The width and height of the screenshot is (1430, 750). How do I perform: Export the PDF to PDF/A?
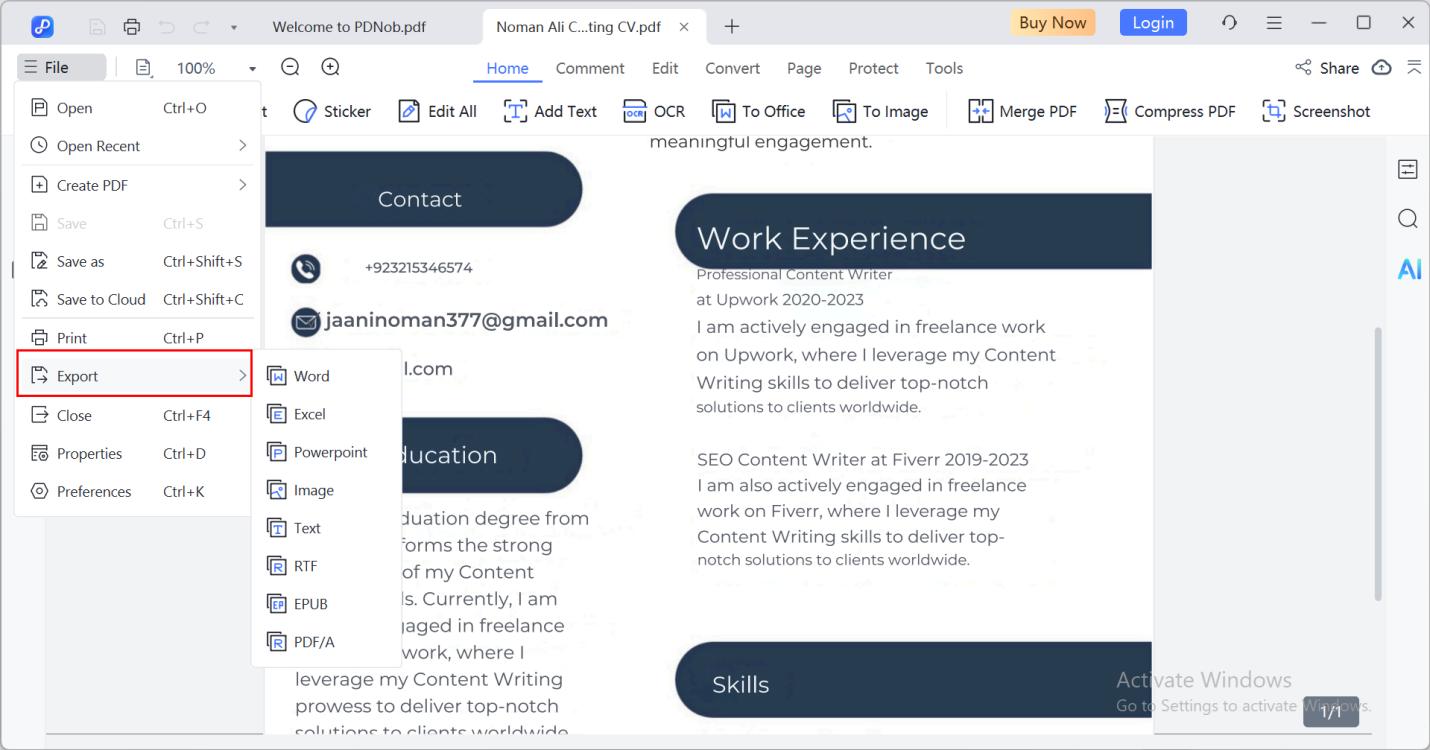click(x=326, y=642)
